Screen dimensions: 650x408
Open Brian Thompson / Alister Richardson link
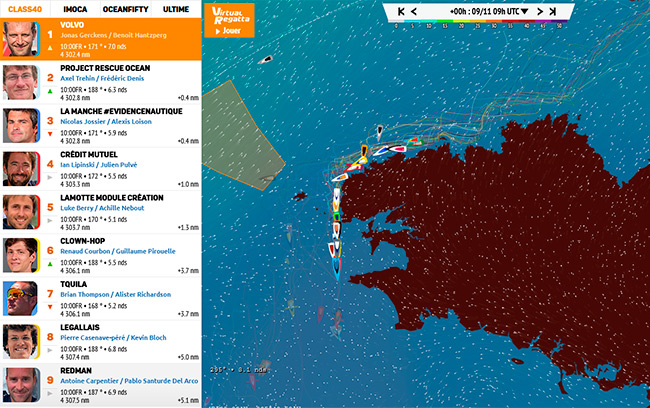point(115,294)
